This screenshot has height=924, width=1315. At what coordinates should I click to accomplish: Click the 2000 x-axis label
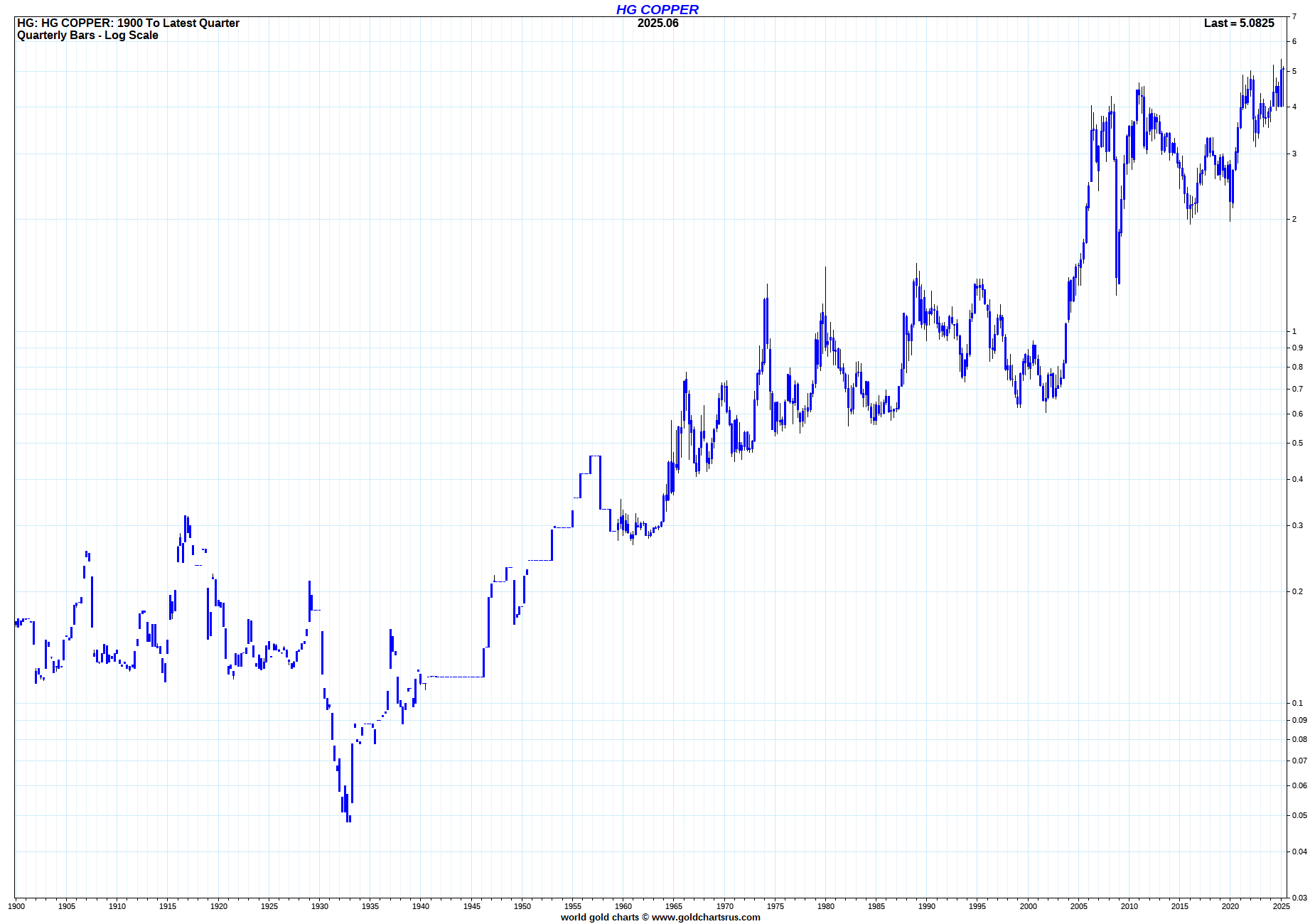[x=1029, y=906]
